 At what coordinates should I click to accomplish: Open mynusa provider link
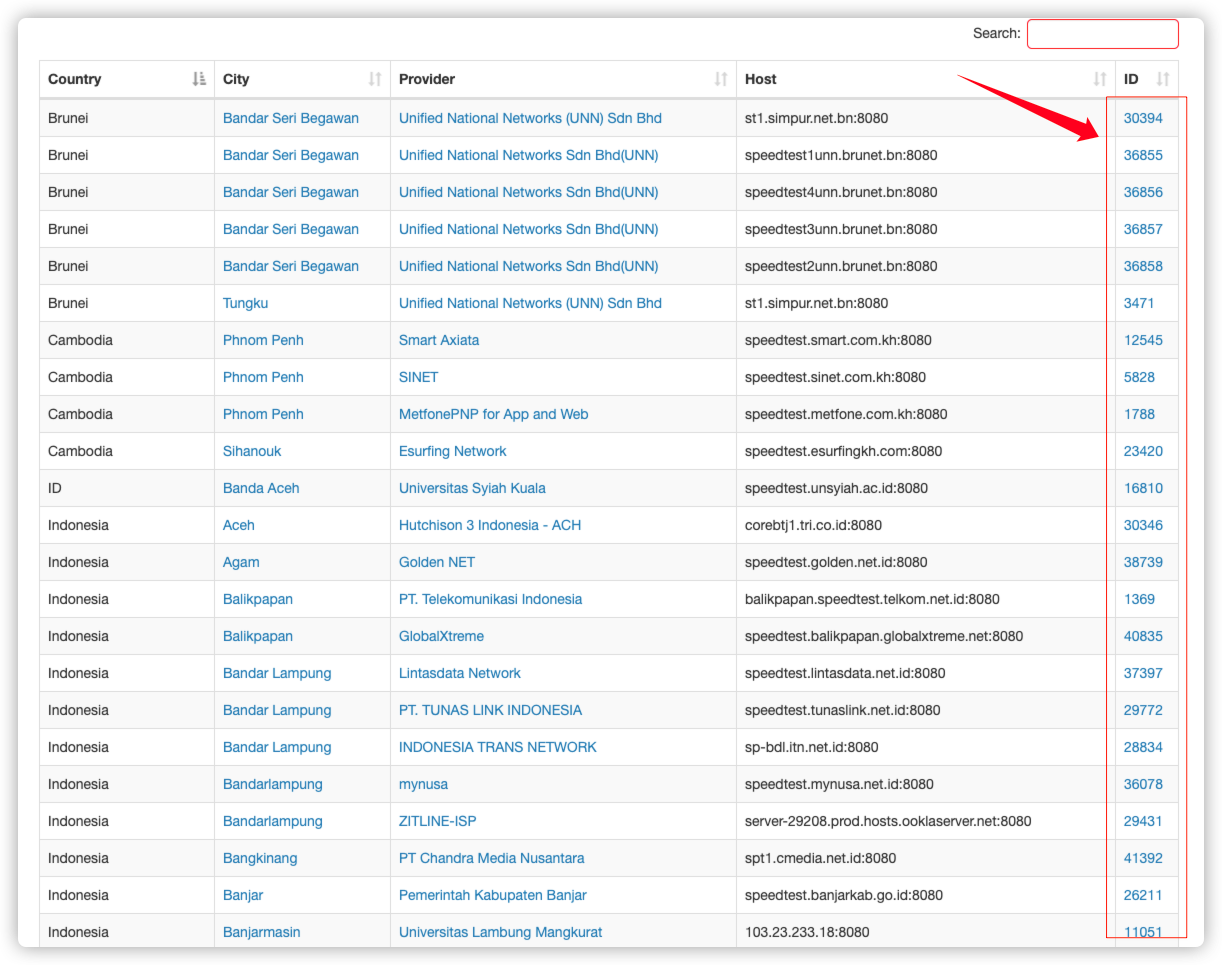(423, 784)
